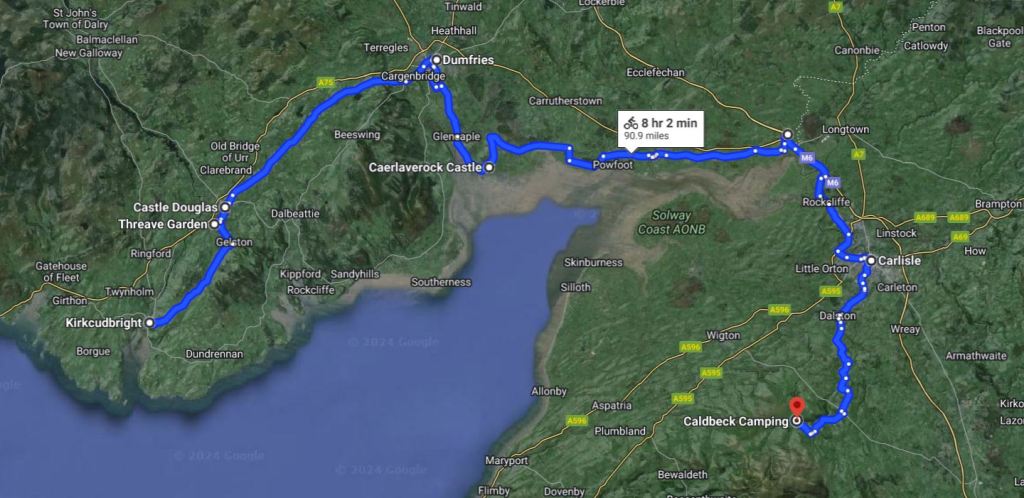Viewport: 1024px width, 498px height.
Task: Select the Caerlaverock Castle waypoint marker
Action: [x=489, y=168]
